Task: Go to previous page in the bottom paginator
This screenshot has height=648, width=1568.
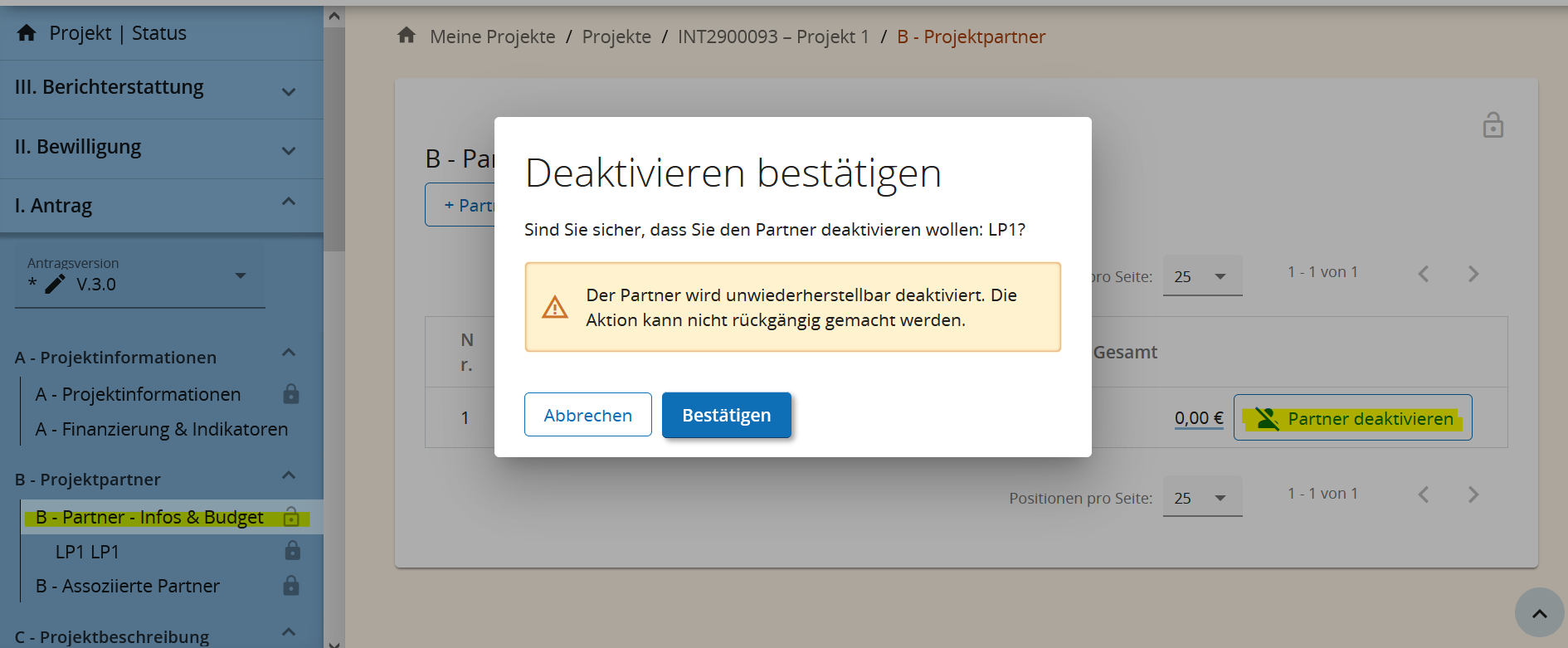Action: [x=1424, y=495]
